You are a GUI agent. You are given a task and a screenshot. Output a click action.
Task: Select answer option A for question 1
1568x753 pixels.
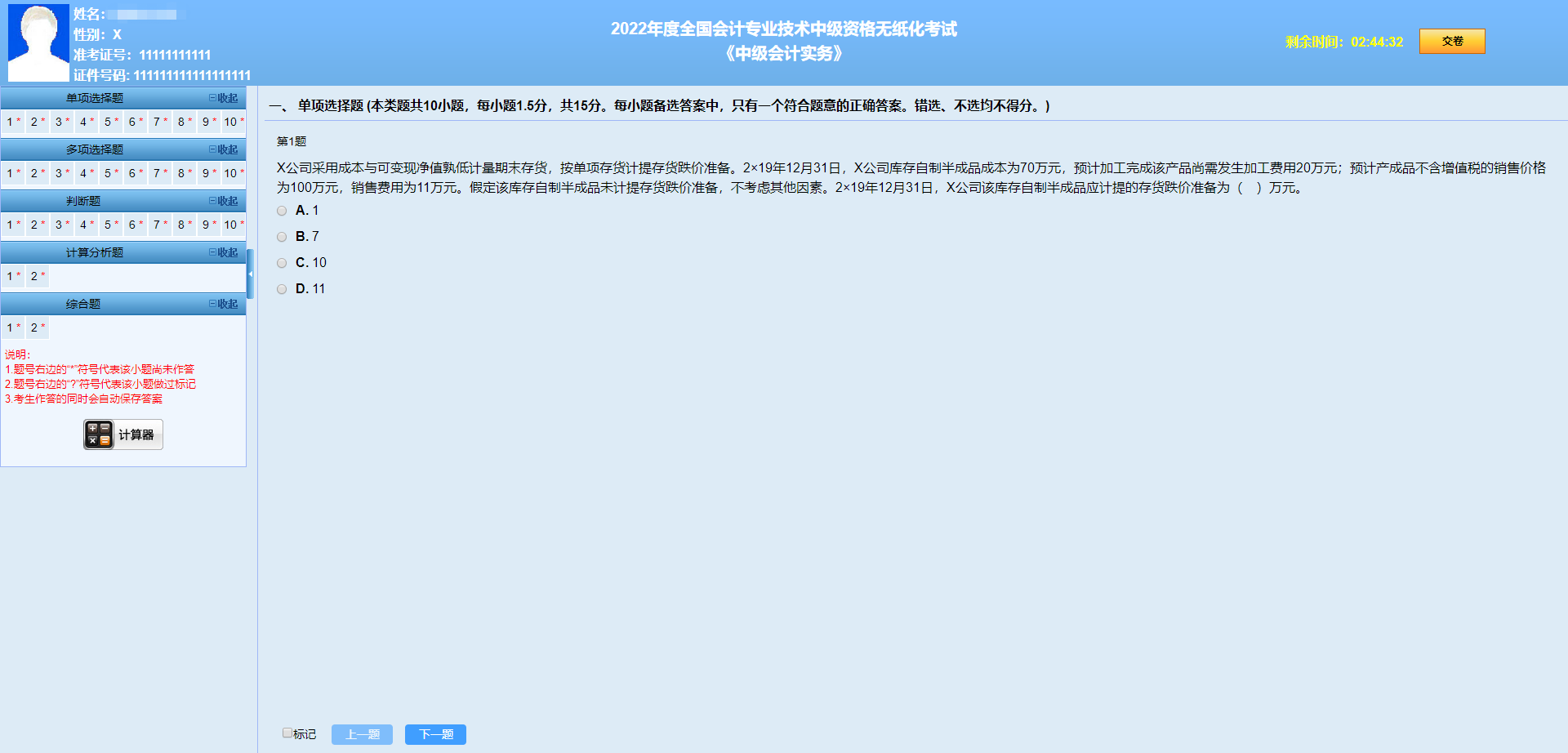tap(282, 211)
